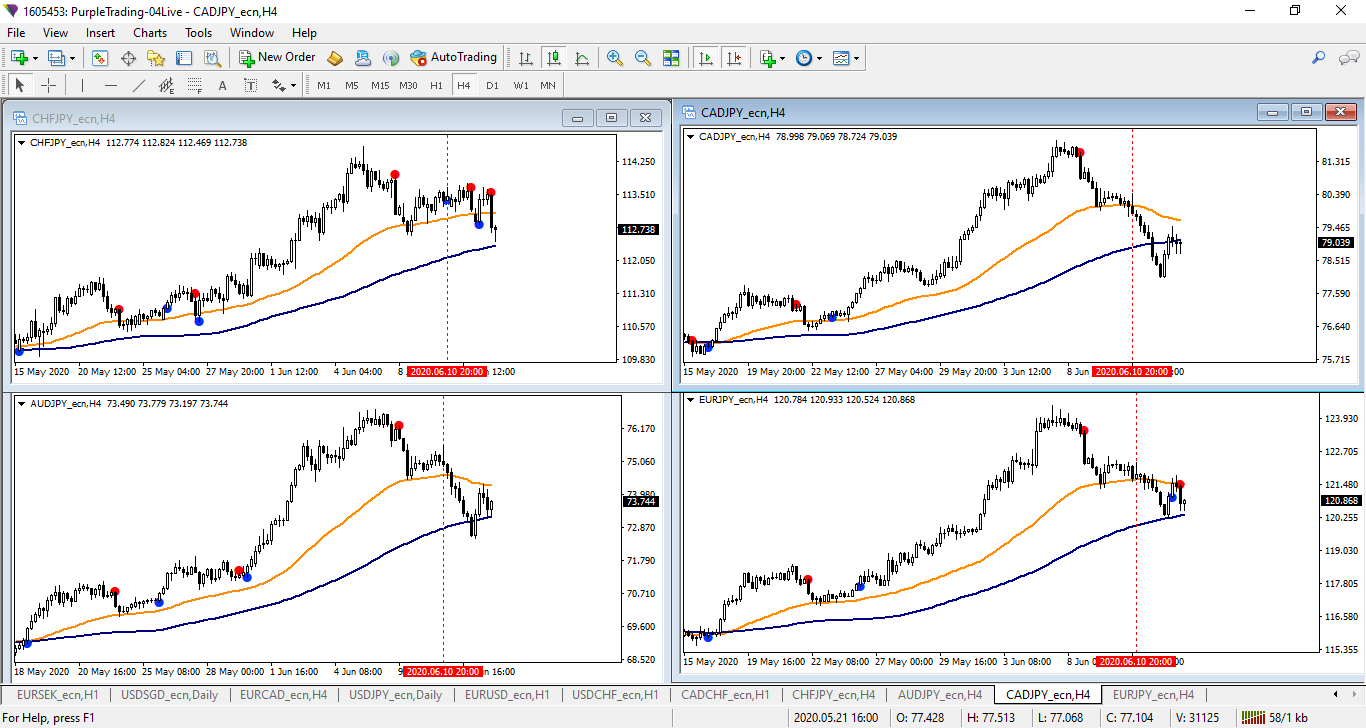Set timeframe to M15
The height and width of the screenshot is (728, 1366).
click(380, 85)
